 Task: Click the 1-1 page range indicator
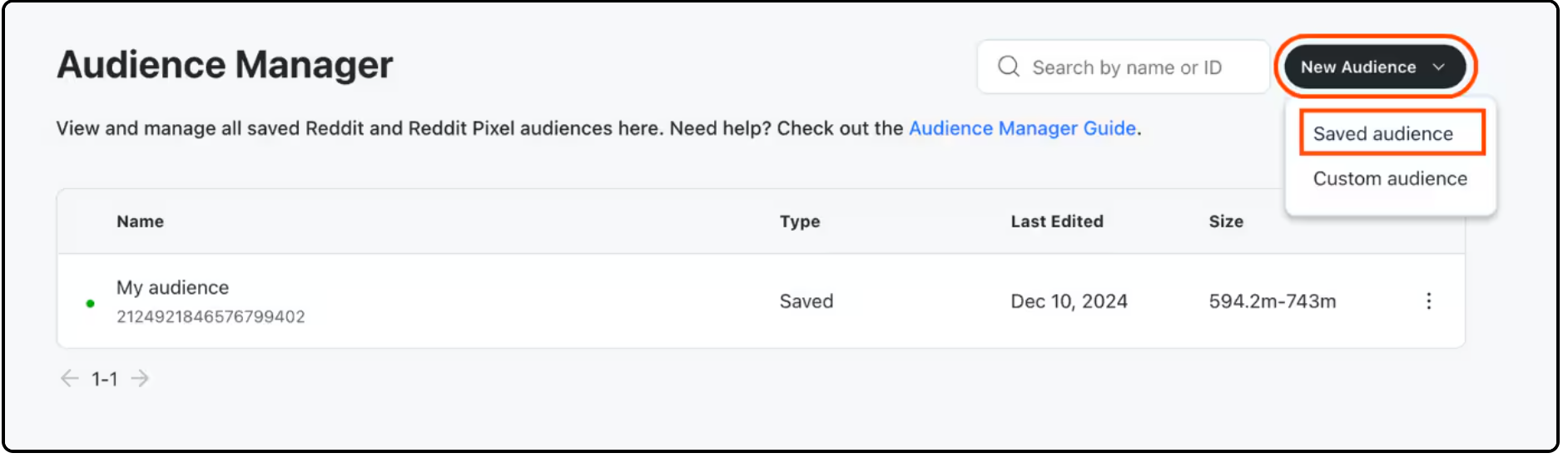click(104, 380)
